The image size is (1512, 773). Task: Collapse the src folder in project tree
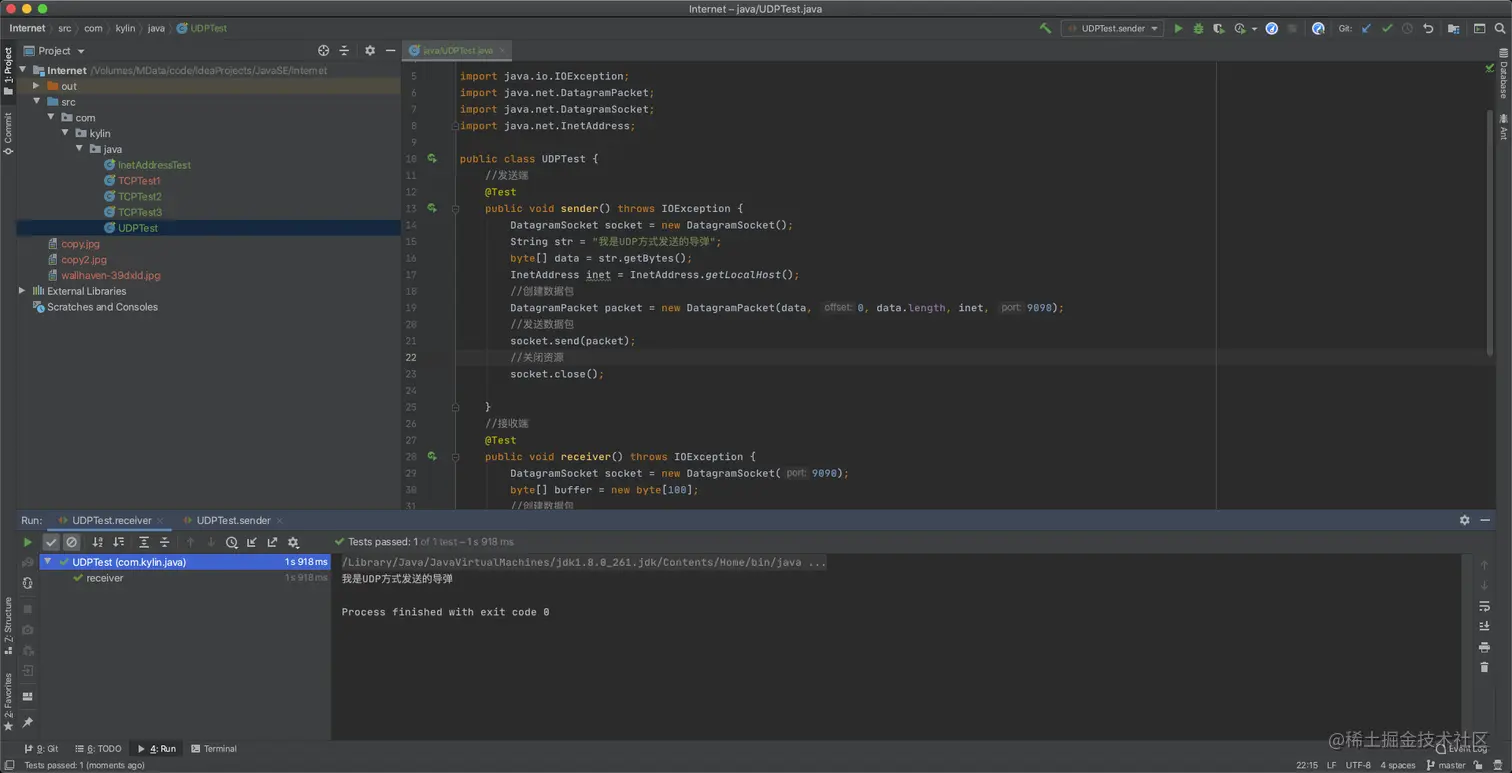tap(37, 102)
